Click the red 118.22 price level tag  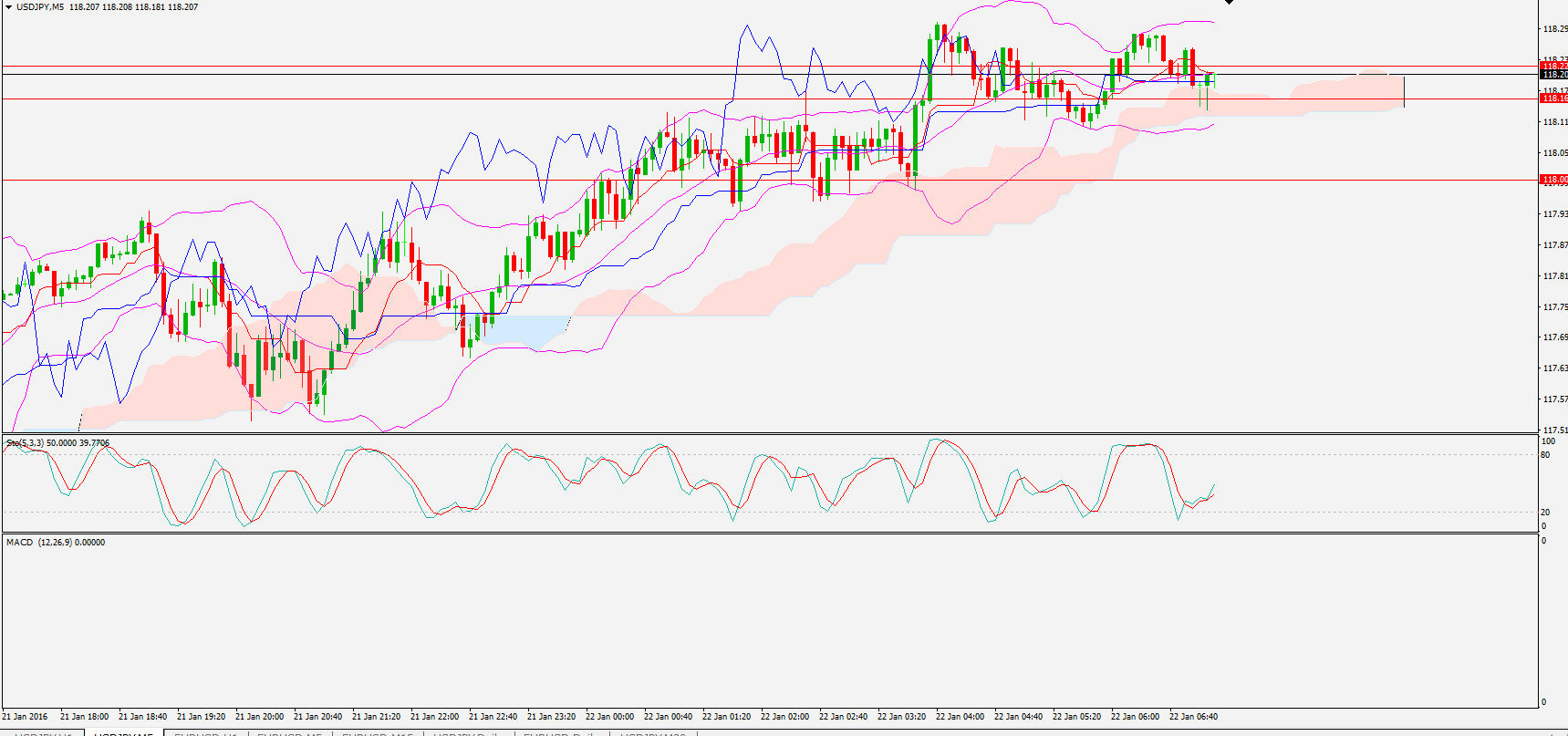1553,67
